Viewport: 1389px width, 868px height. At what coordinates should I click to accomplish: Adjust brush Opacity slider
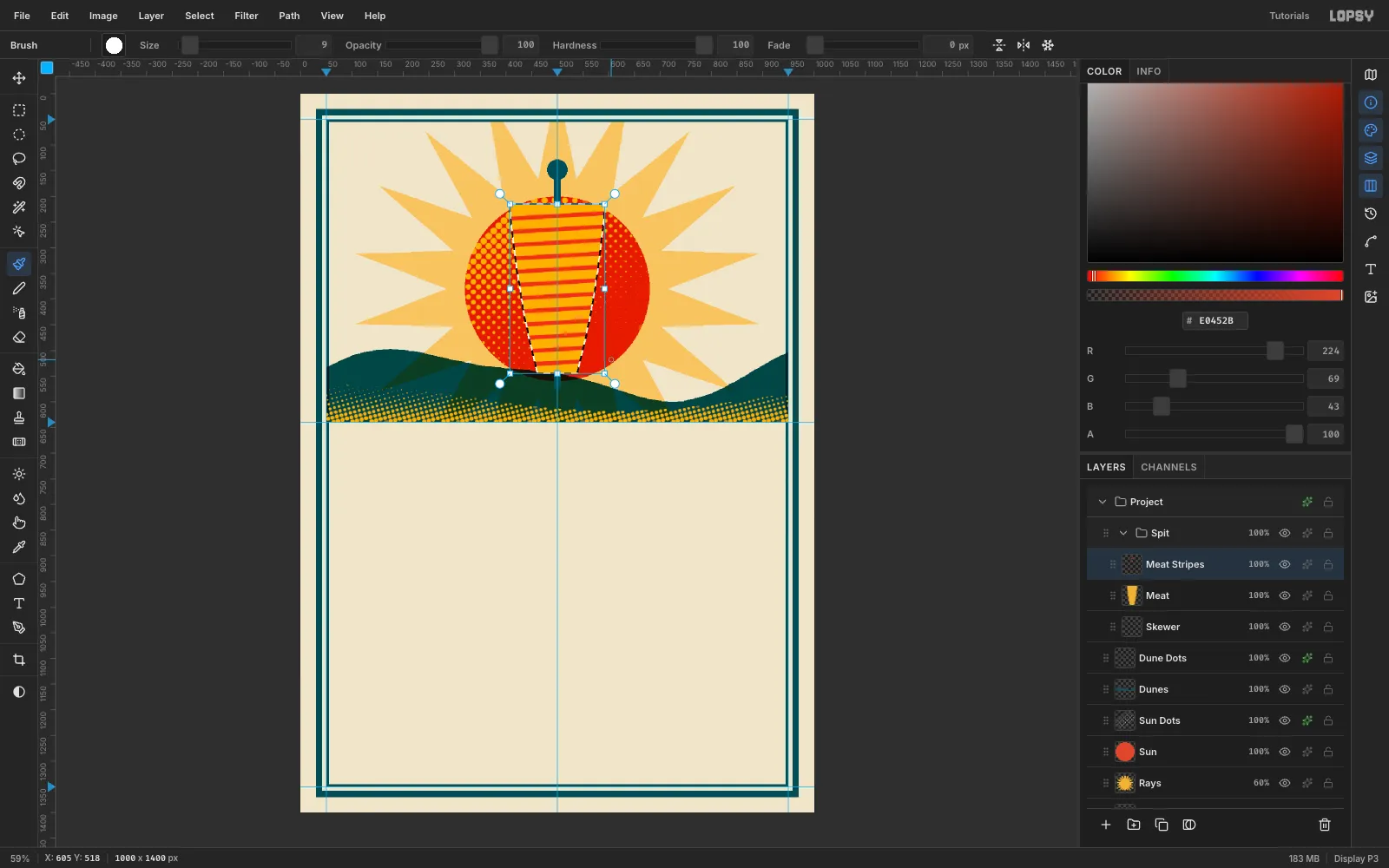pyautogui.click(x=443, y=45)
